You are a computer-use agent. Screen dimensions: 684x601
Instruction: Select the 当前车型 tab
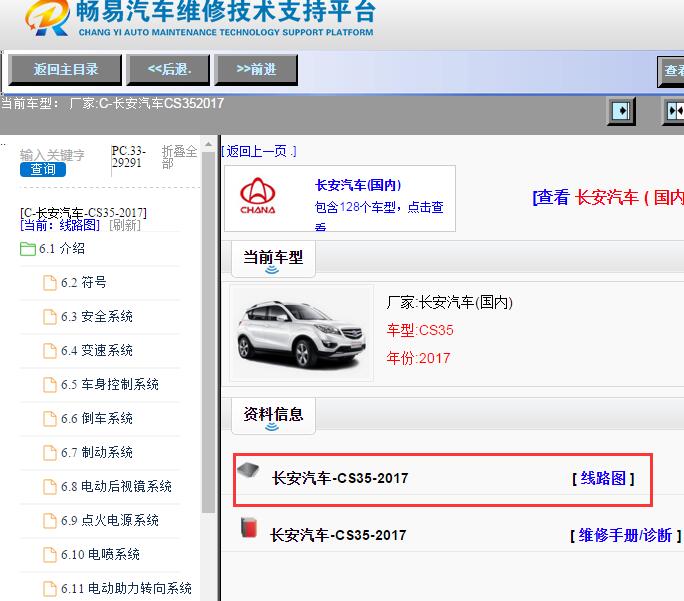tap(273, 258)
